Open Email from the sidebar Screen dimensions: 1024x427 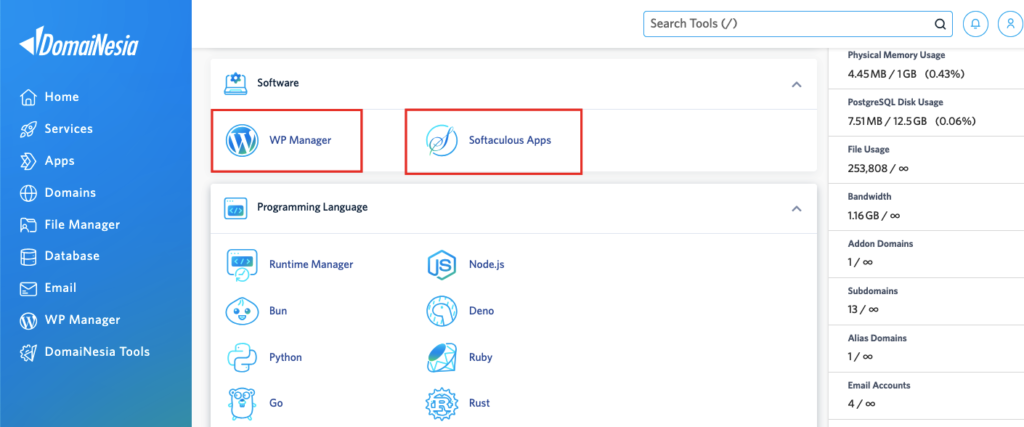pos(60,289)
